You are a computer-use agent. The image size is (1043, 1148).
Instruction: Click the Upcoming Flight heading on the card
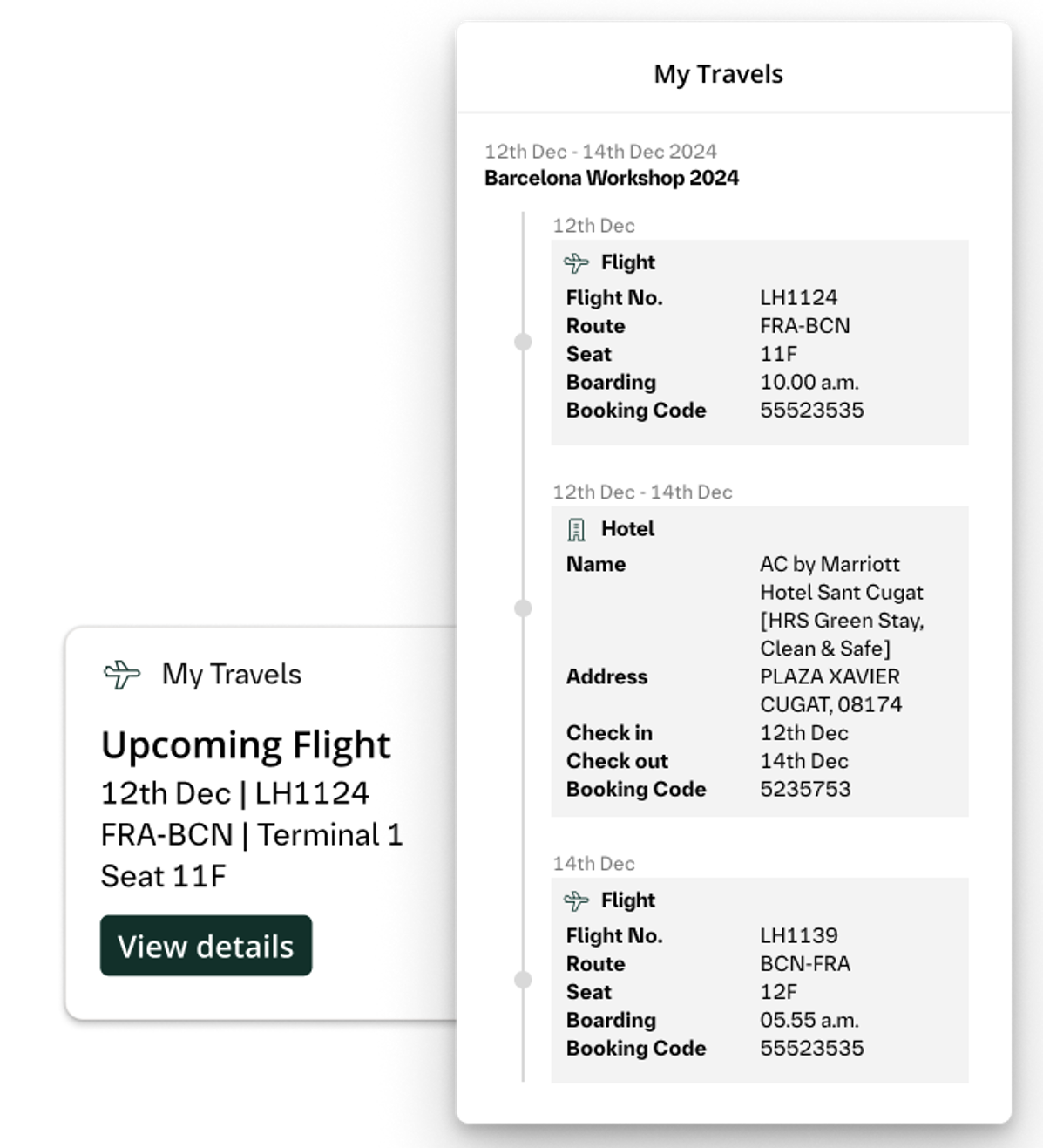[x=246, y=745]
